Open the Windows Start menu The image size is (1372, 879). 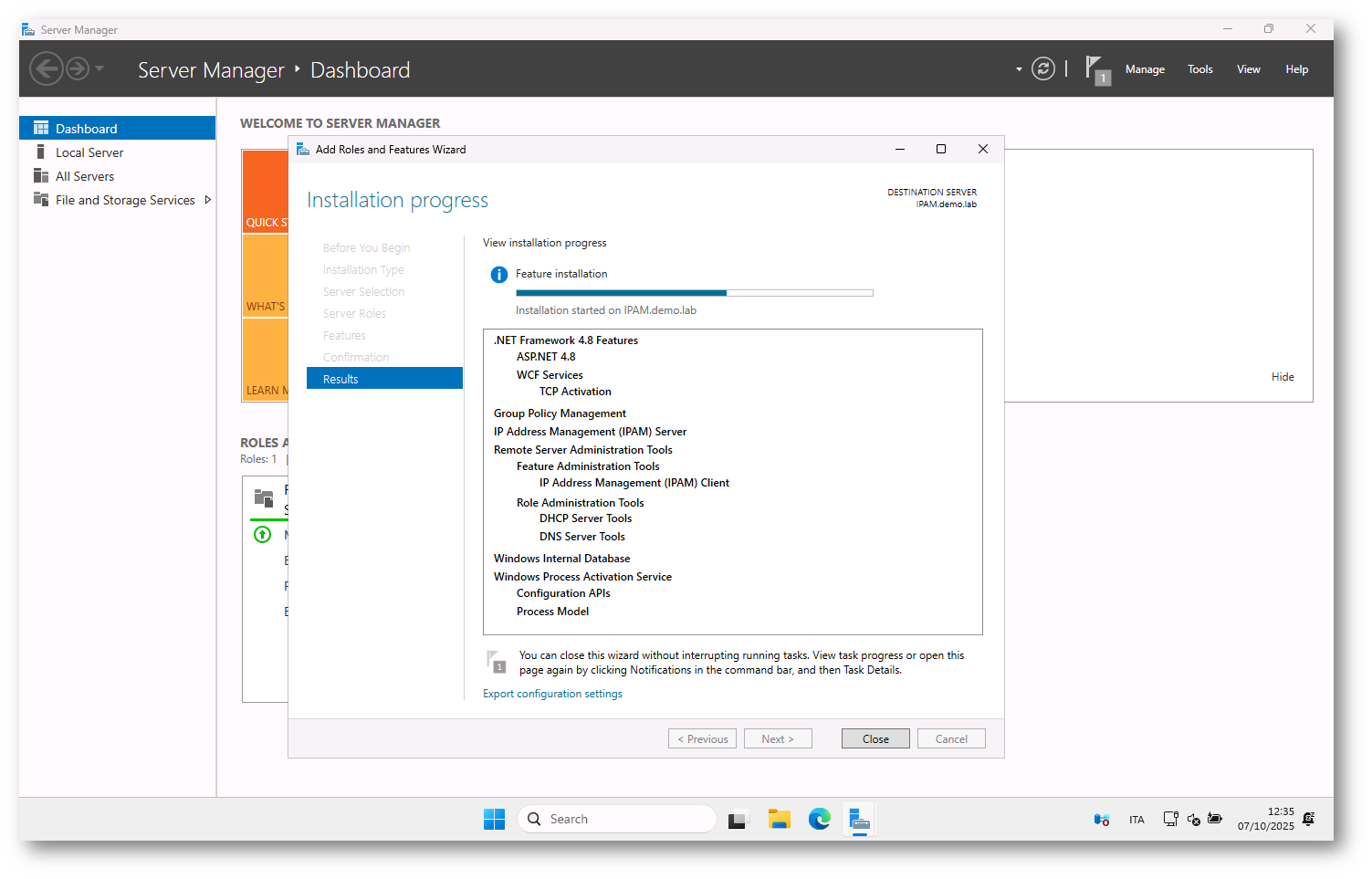(x=494, y=819)
